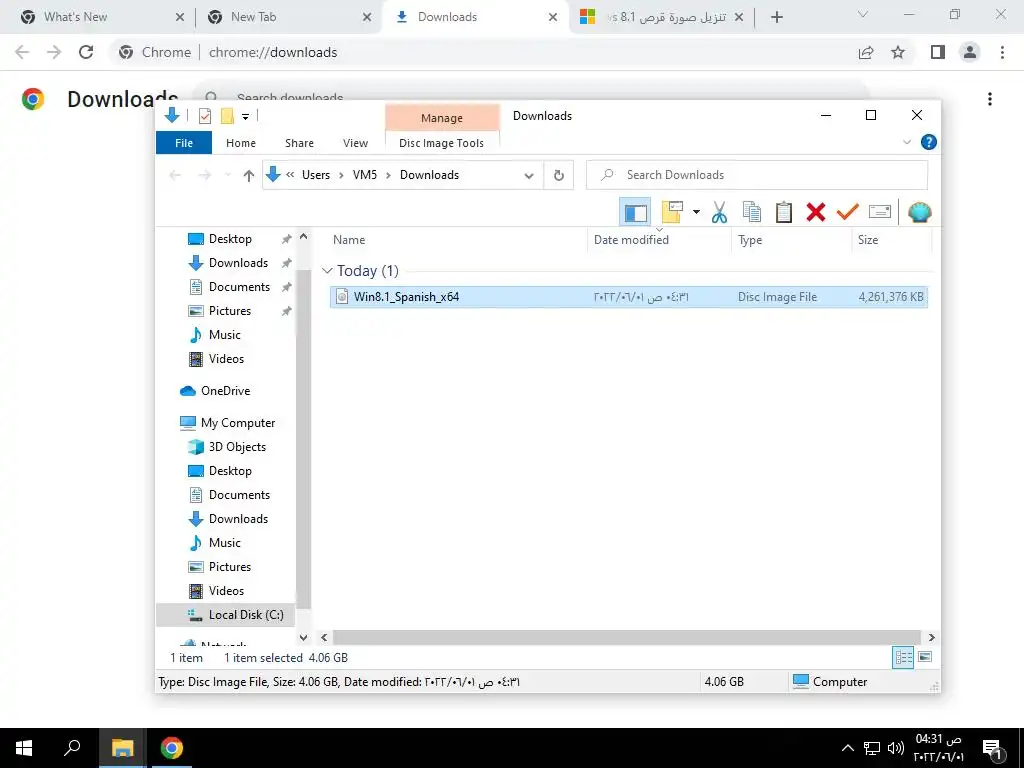Switch to the Home ribbon tab
The width and height of the screenshot is (1024, 768).
(x=241, y=143)
